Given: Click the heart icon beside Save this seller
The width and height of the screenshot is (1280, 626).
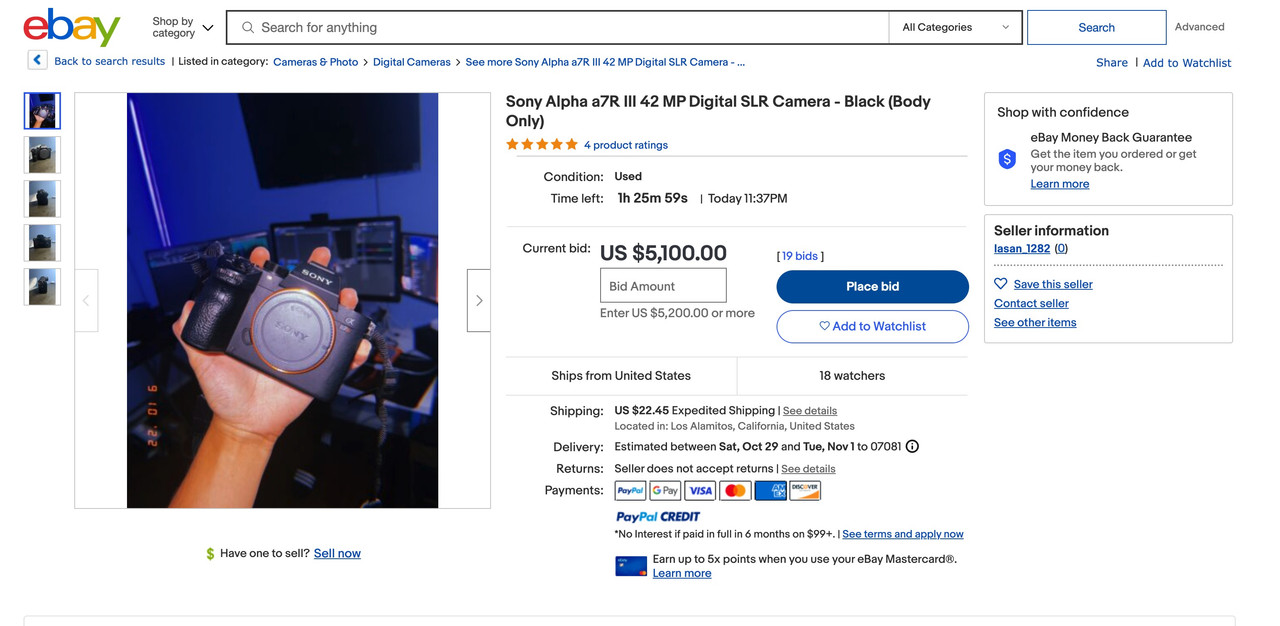Looking at the screenshot, I should pos(1001,284).
